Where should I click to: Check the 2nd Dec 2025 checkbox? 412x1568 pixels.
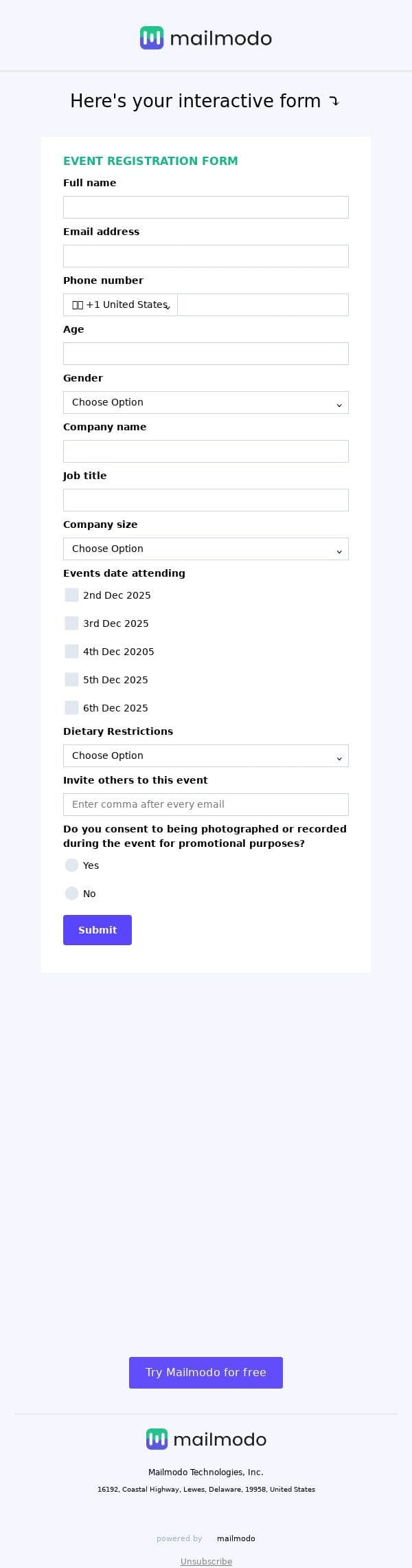[71, 595]
